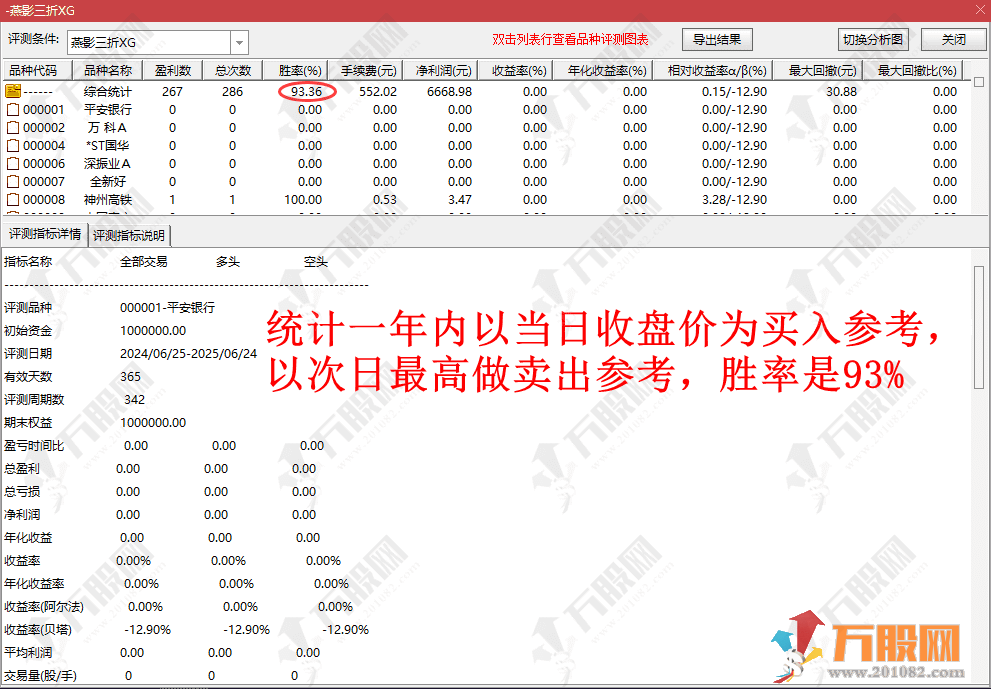Close the window with the title-bar X
The width and height of the screenshot is (991, 689).
[x=980, y=9]
